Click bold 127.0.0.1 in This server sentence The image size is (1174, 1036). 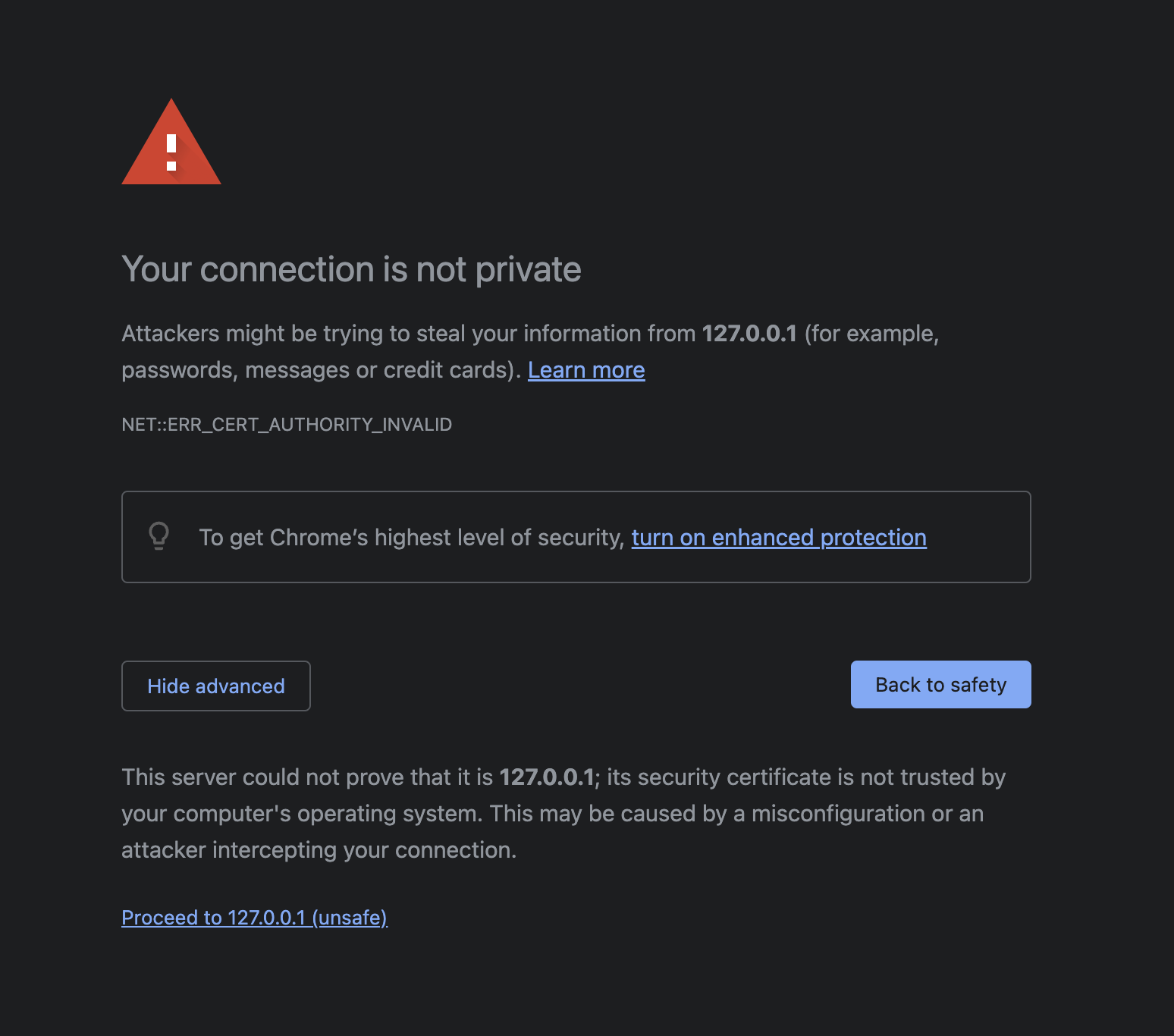[x=546, y=777]
